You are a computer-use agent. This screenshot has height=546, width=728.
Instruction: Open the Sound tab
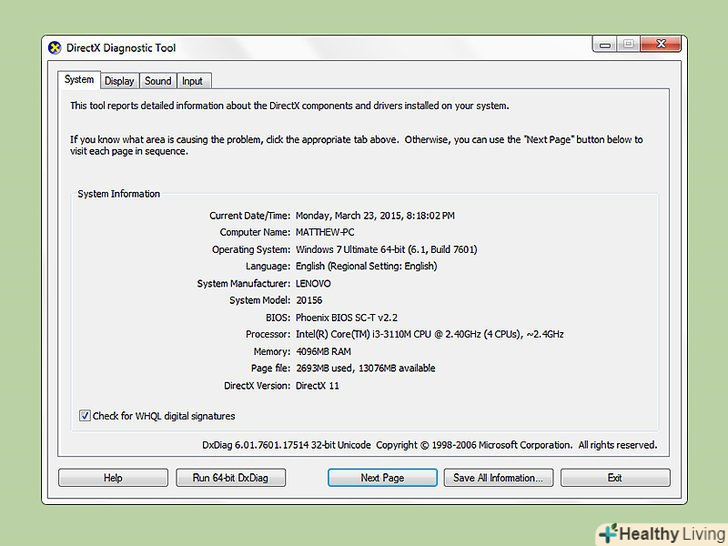pos(158,81)
